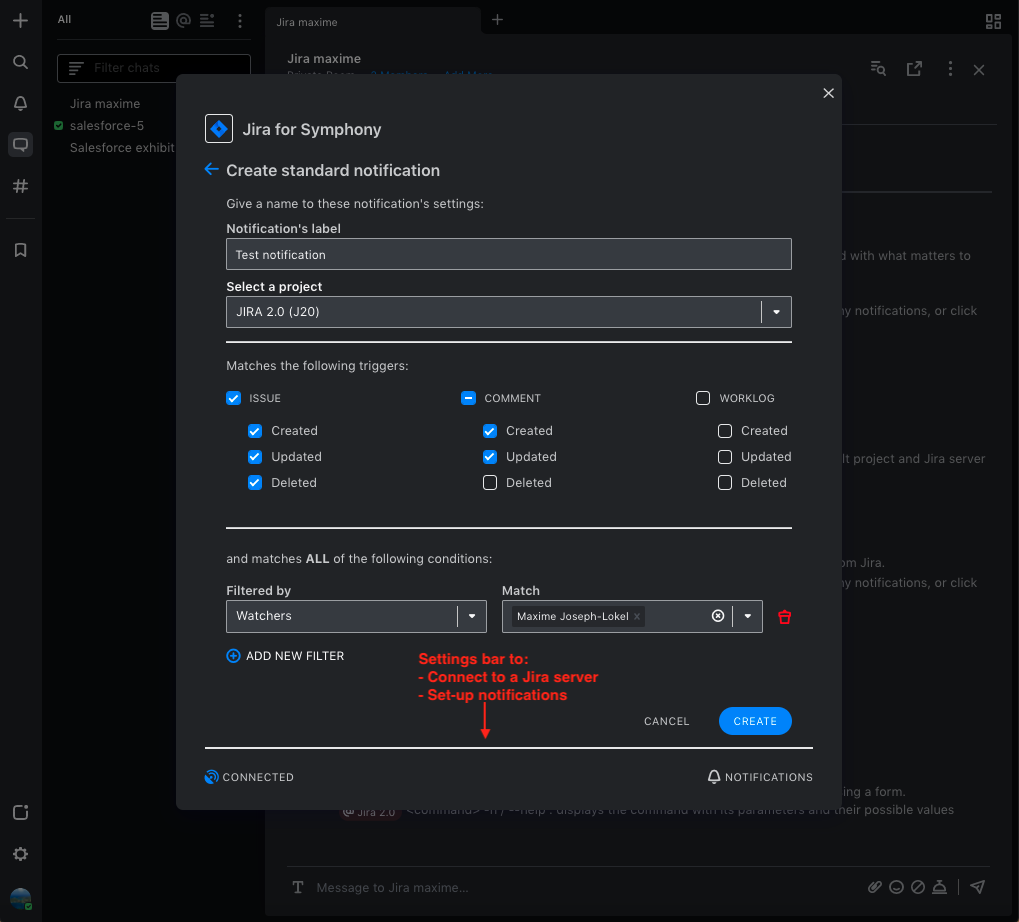The width and height of the screenshot is (1019, 922).
Task: Open the CONNECTED settings
Action: point(250,777)
